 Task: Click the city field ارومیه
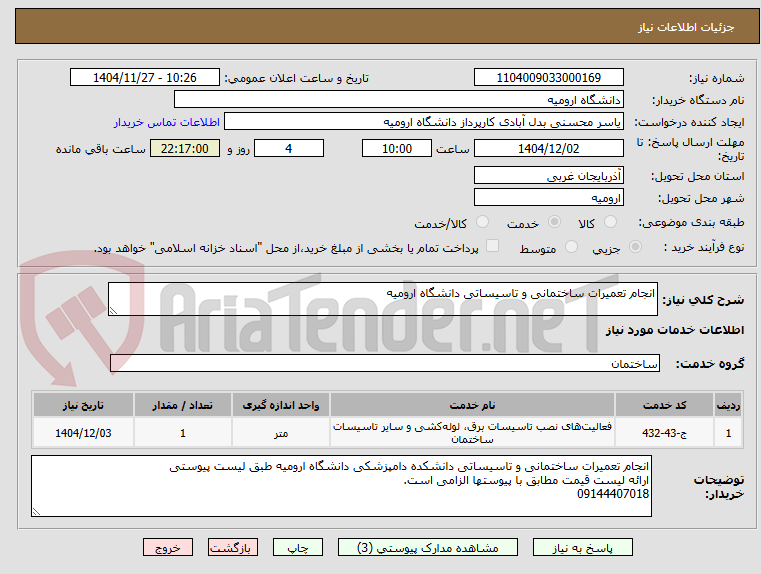coord(548,197)
